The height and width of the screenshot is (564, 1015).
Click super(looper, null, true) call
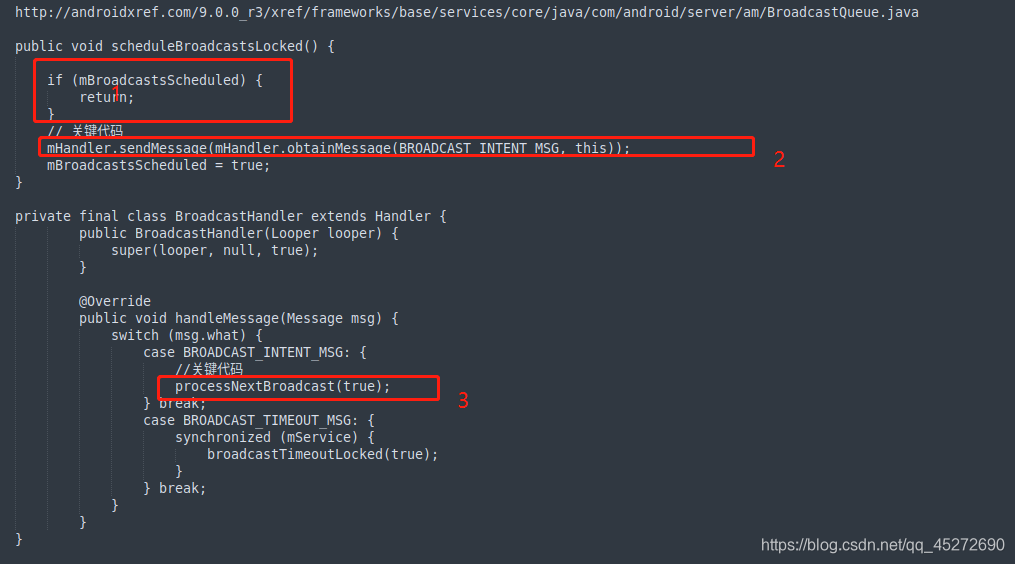point(214,250)
